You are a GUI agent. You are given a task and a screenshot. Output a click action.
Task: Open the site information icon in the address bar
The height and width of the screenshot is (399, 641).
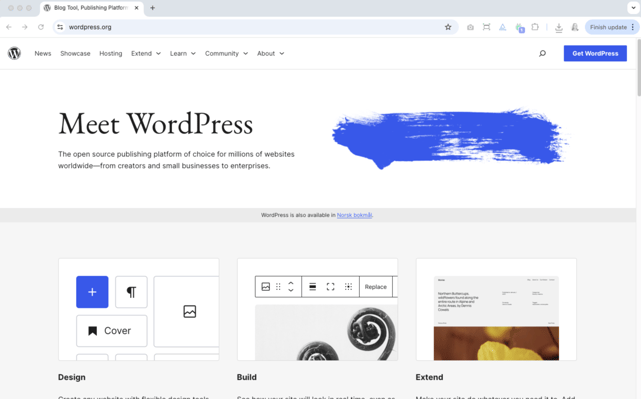tap(60, 27)
